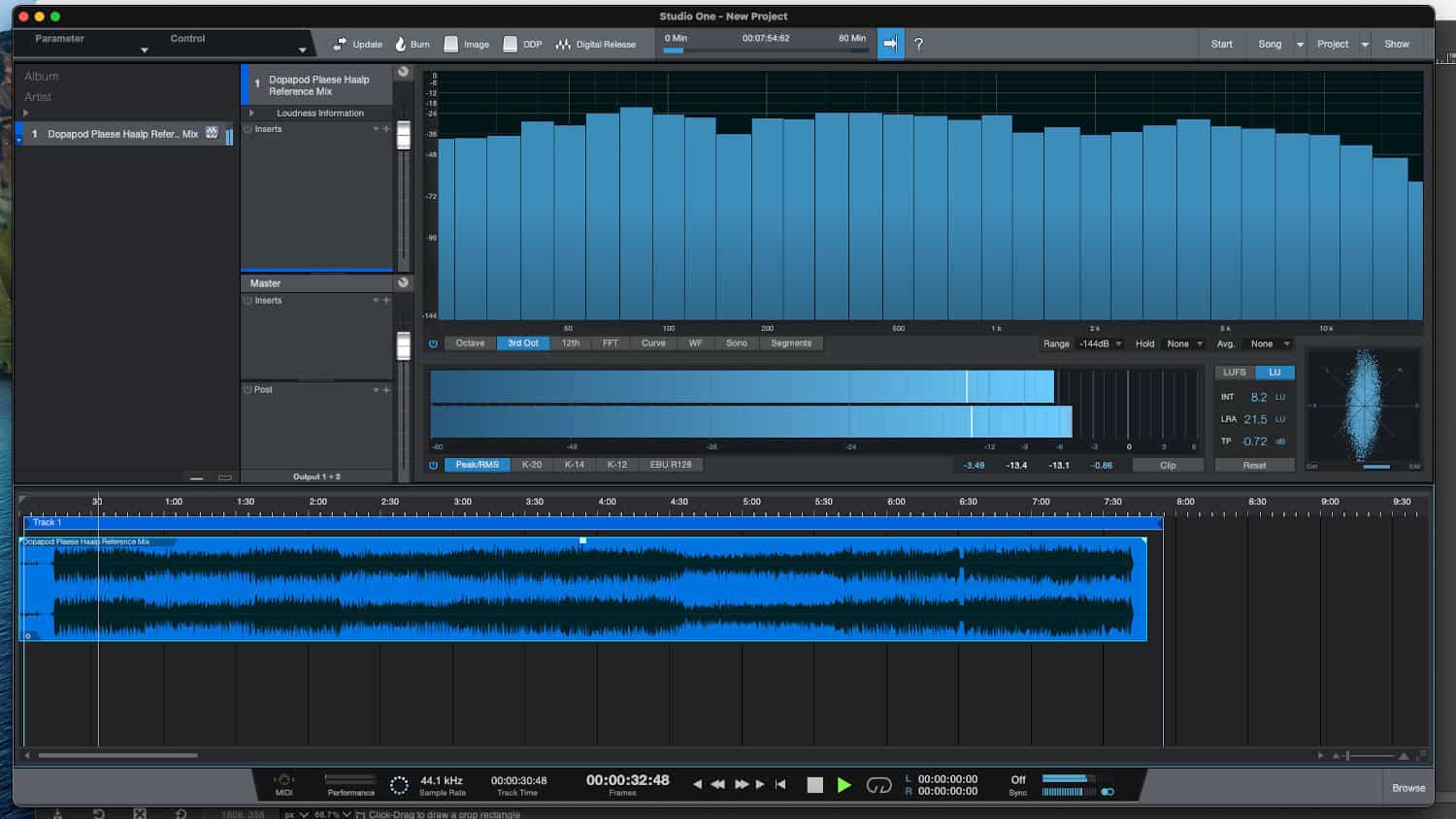1456x819 pixels.
Task: Select the Octave spectrum mode
Action: (470, 344)
